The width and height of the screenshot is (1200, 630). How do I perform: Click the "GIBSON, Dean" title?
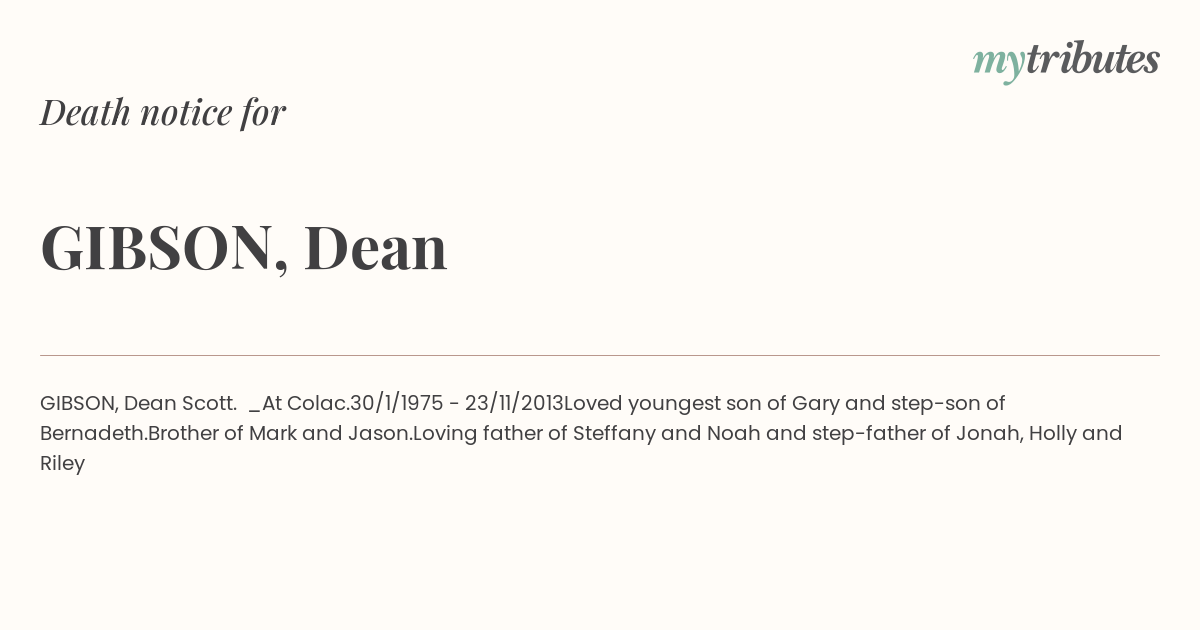(244, 246)
